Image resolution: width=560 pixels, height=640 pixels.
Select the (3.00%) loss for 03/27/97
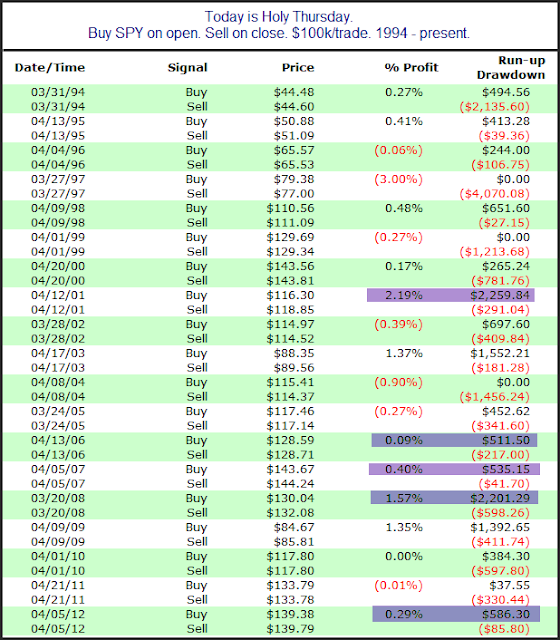point(398,179)
